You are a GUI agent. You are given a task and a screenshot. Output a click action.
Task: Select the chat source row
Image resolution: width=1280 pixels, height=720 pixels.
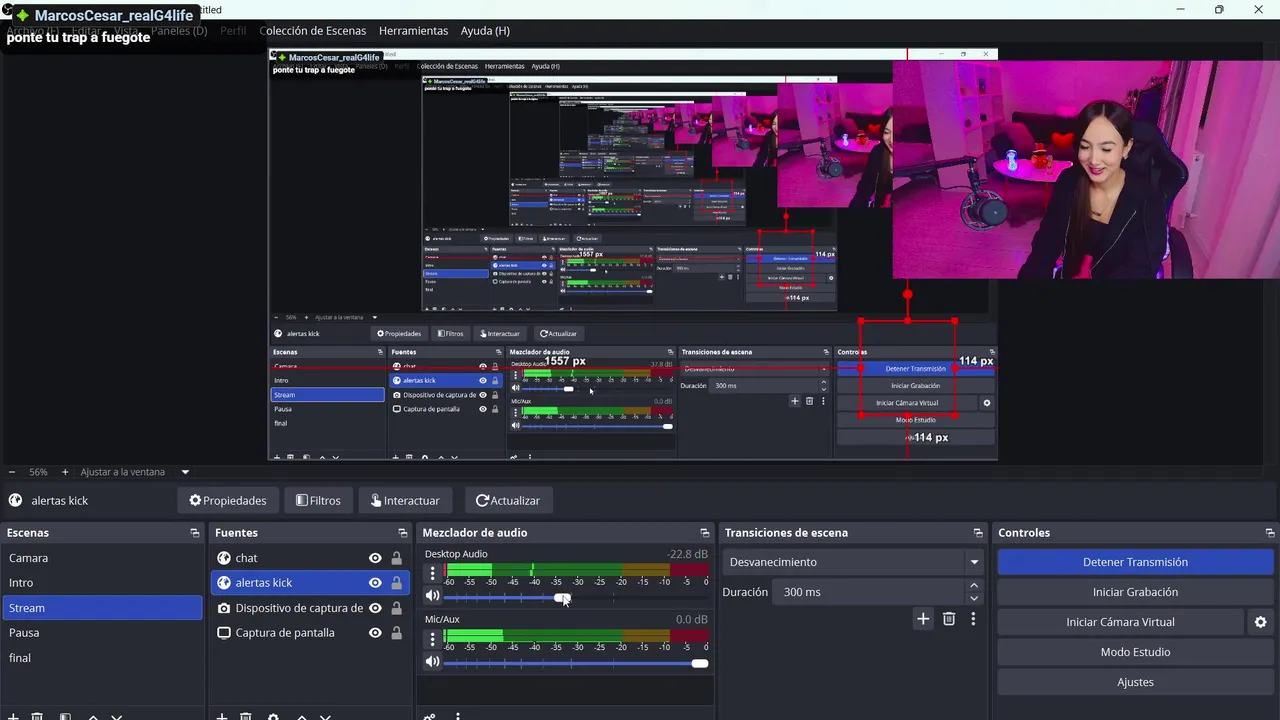(x=310, y=558)
